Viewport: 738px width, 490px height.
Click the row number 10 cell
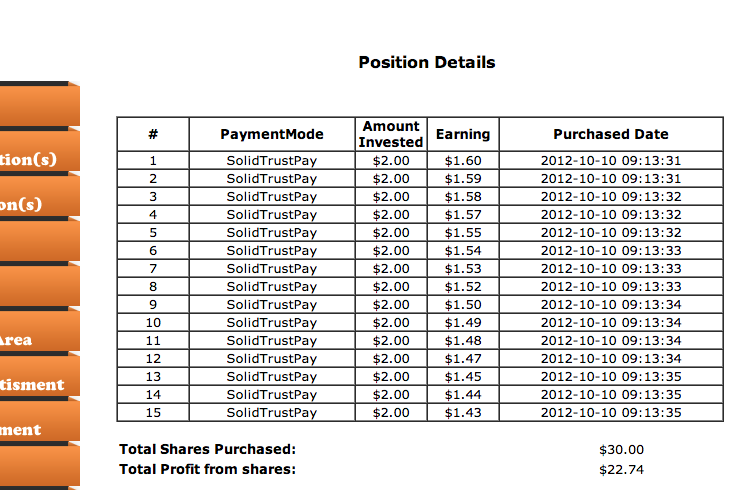coord(153,322)
